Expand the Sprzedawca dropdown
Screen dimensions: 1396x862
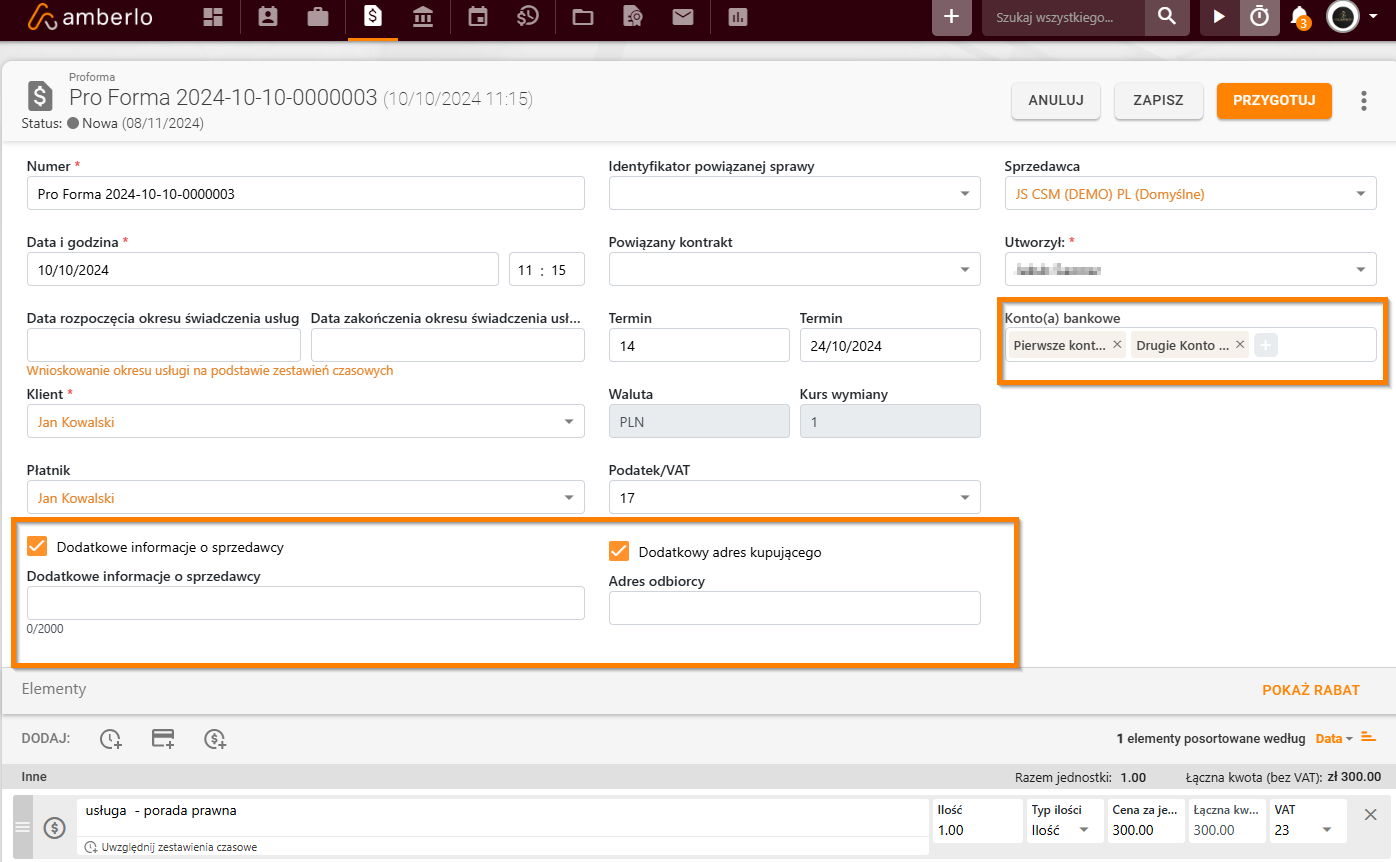[1360, 194]
